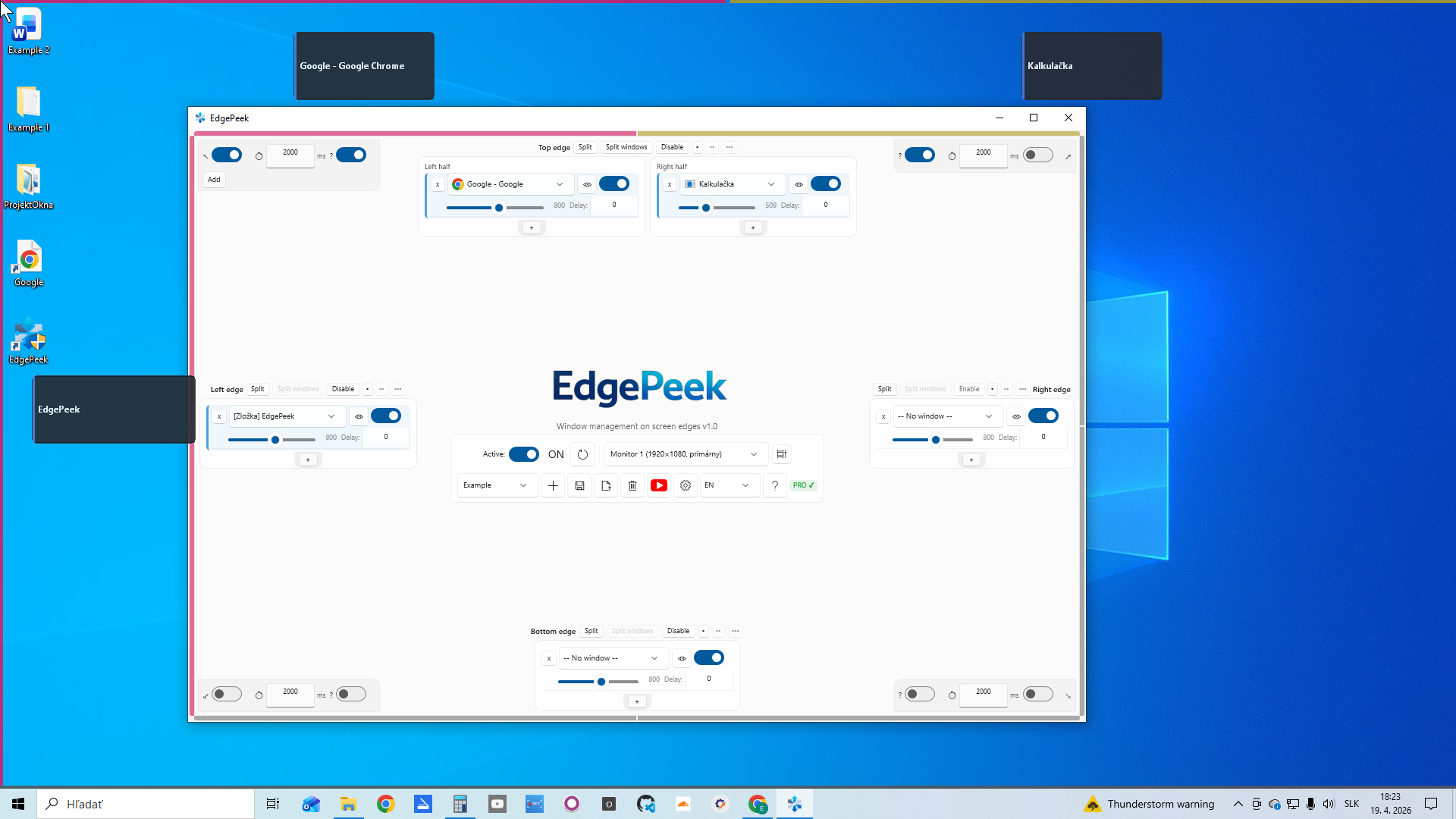
Task: Add a new profile with the plus icon
Action: [553, 485]
